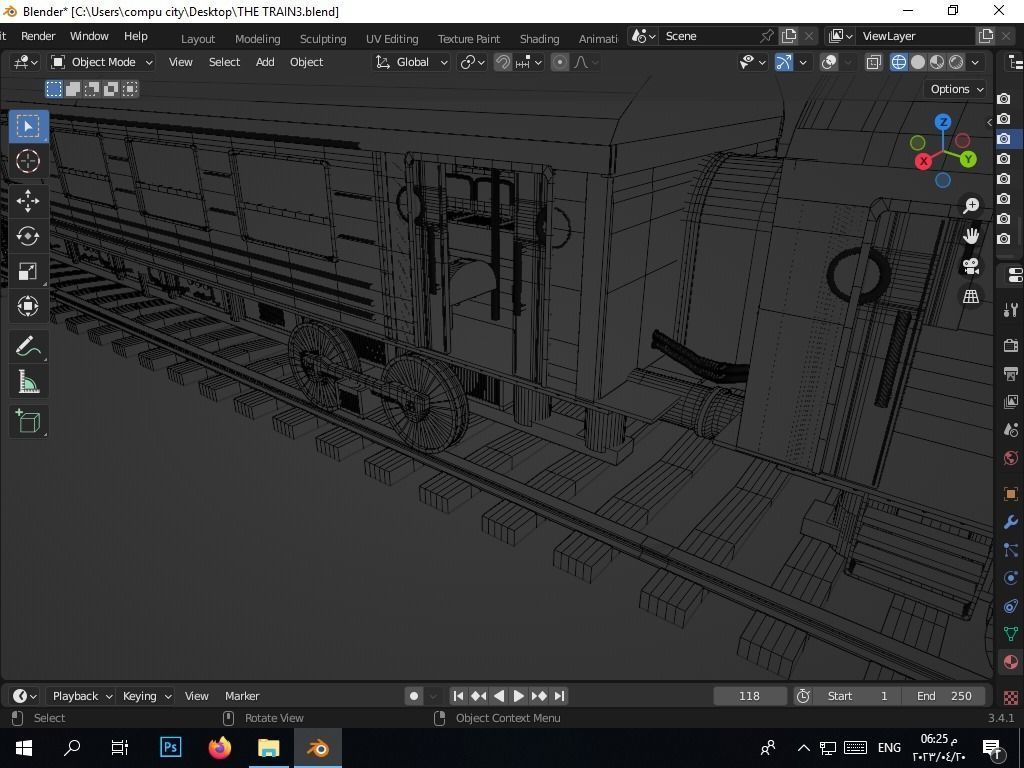1024x768 pixels.
Task: Open the Render menu
Action: coord(38,36)
